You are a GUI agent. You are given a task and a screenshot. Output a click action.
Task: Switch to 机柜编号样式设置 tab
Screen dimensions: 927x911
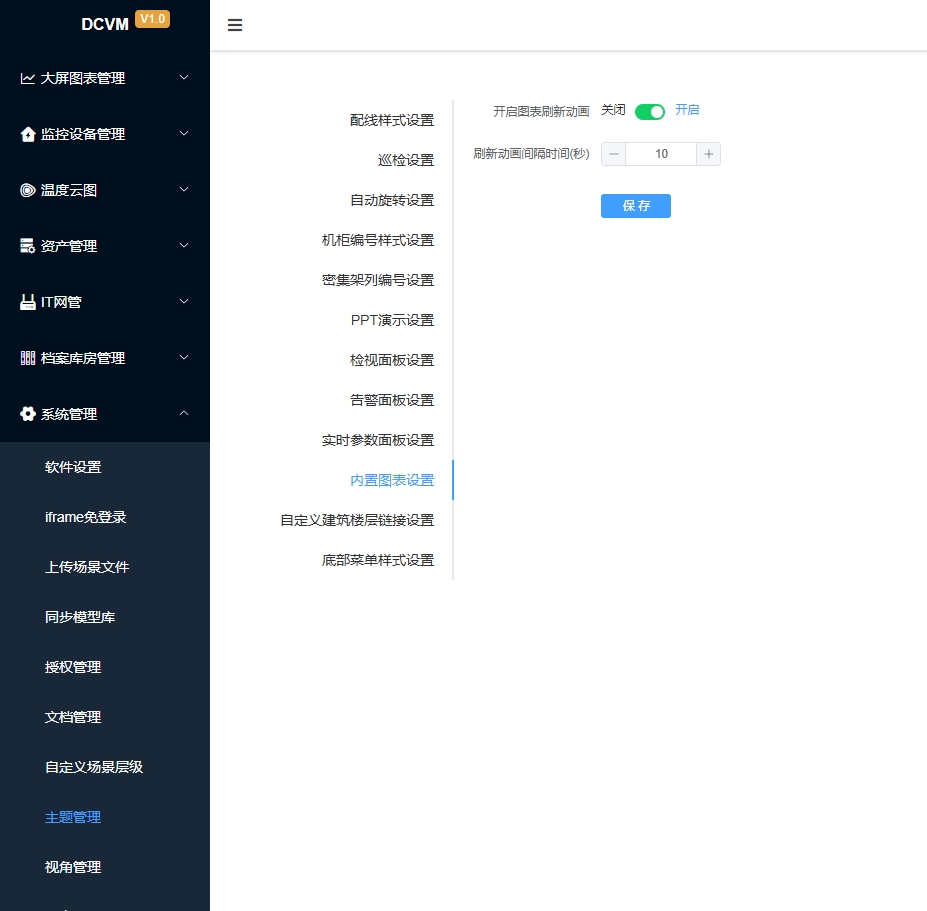pos(378,240)
